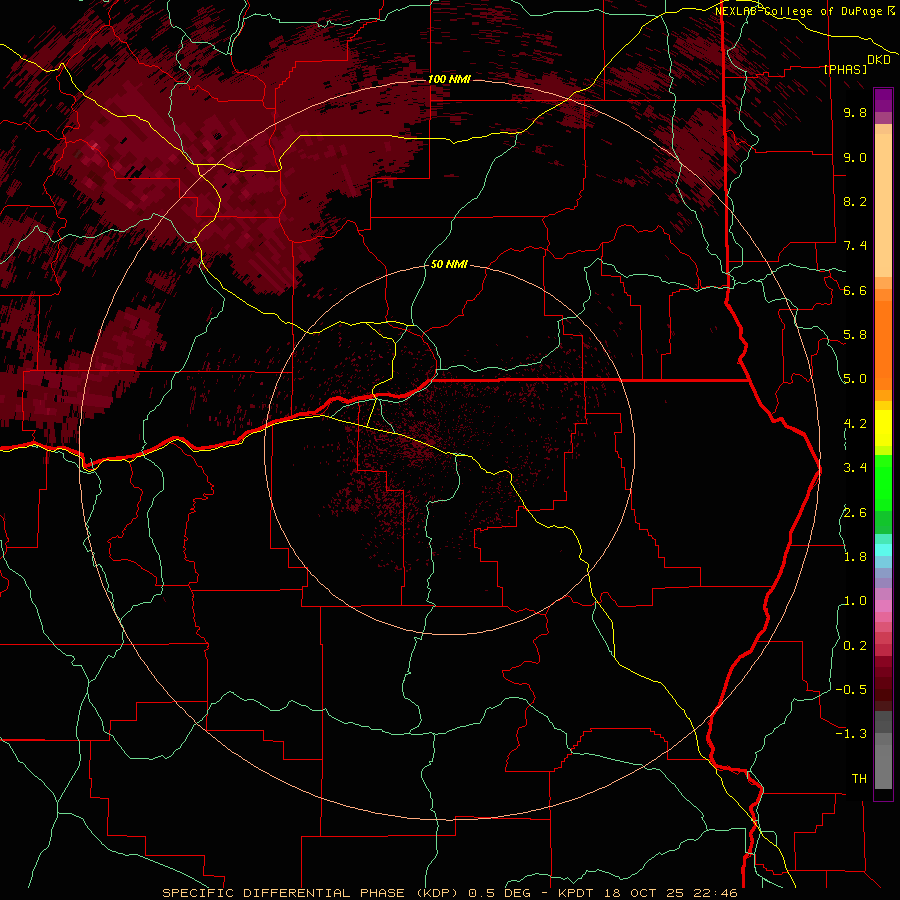
Task: Click the 2.6 value on the color scale
Action: pyautogui.click(x=855, y=512)
